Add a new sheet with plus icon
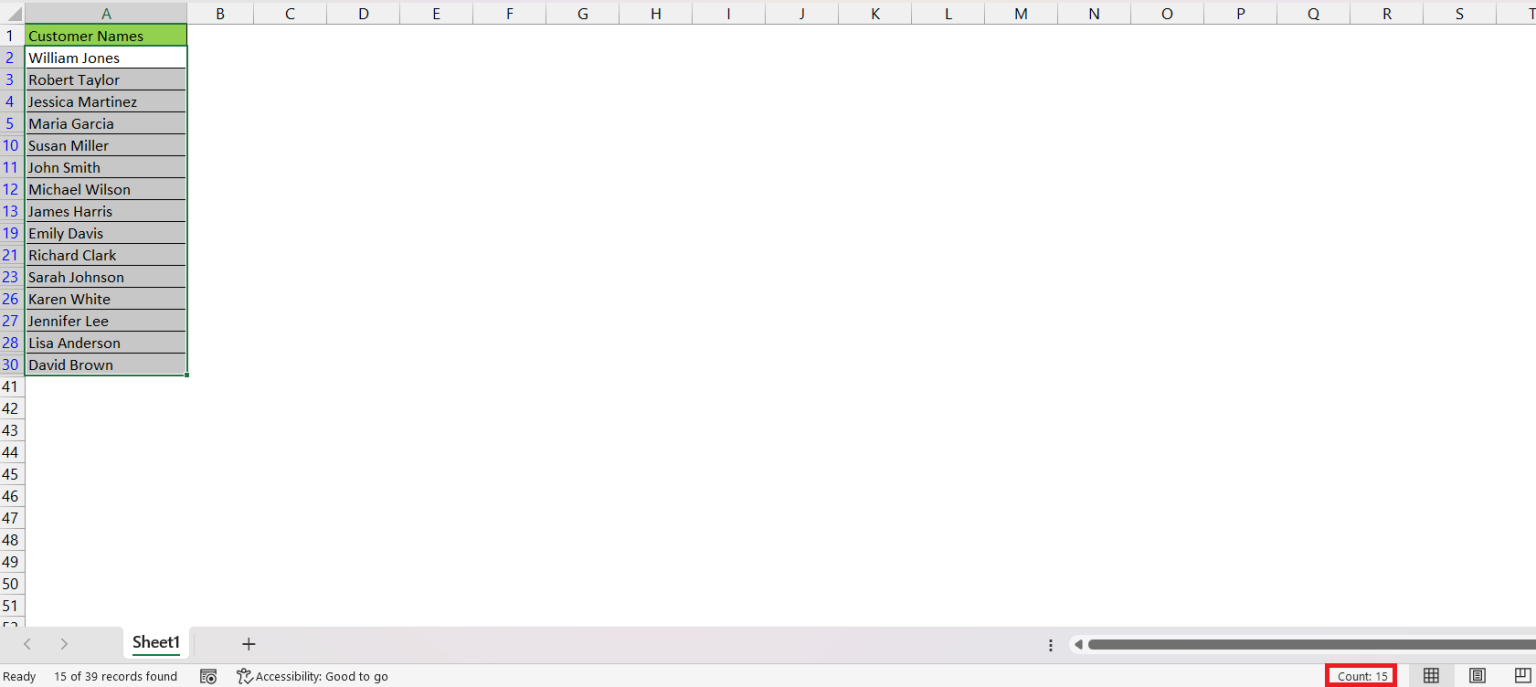 tap(249, 644)
